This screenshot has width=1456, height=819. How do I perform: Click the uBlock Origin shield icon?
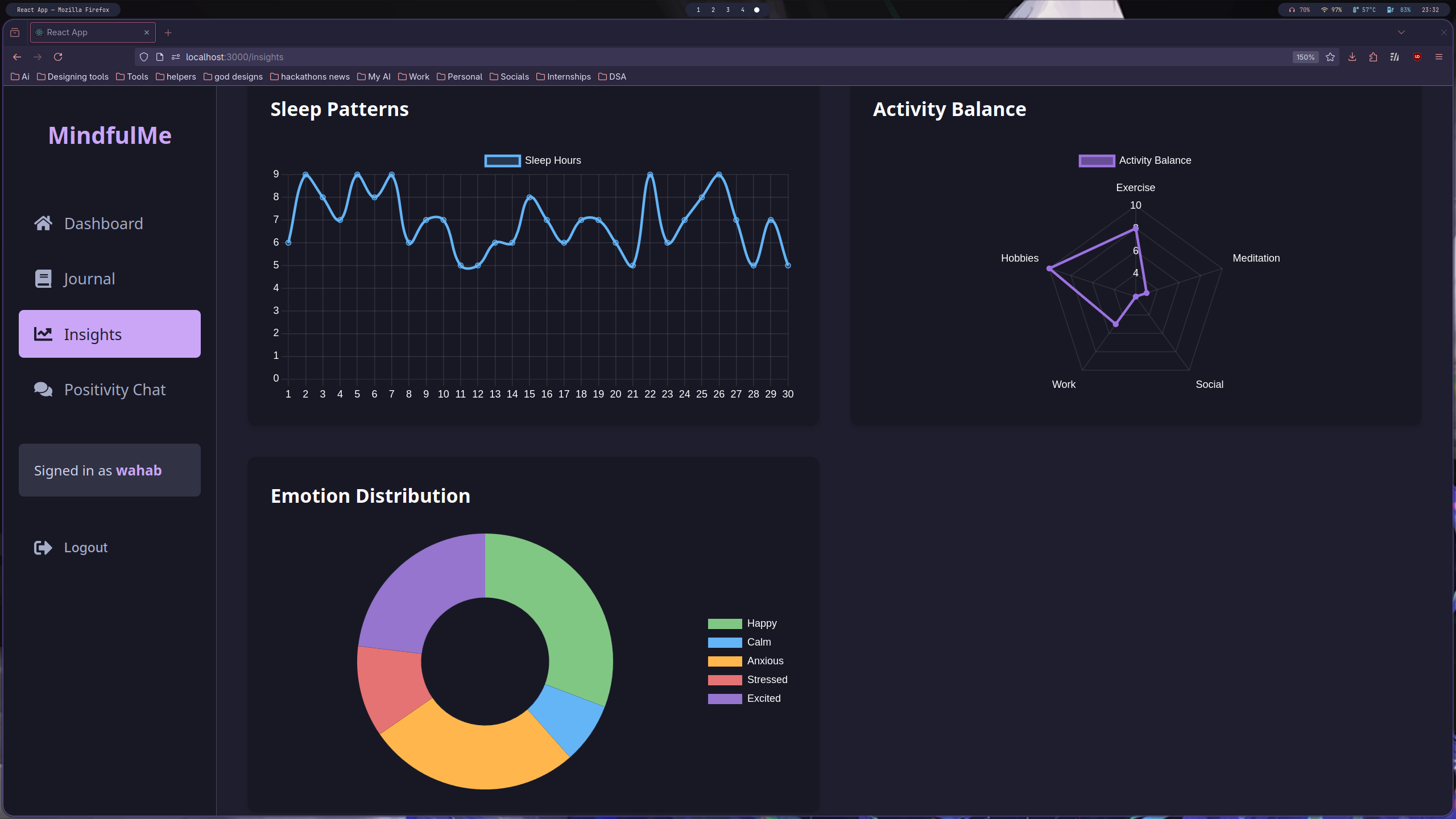(x=1417, y=57)
